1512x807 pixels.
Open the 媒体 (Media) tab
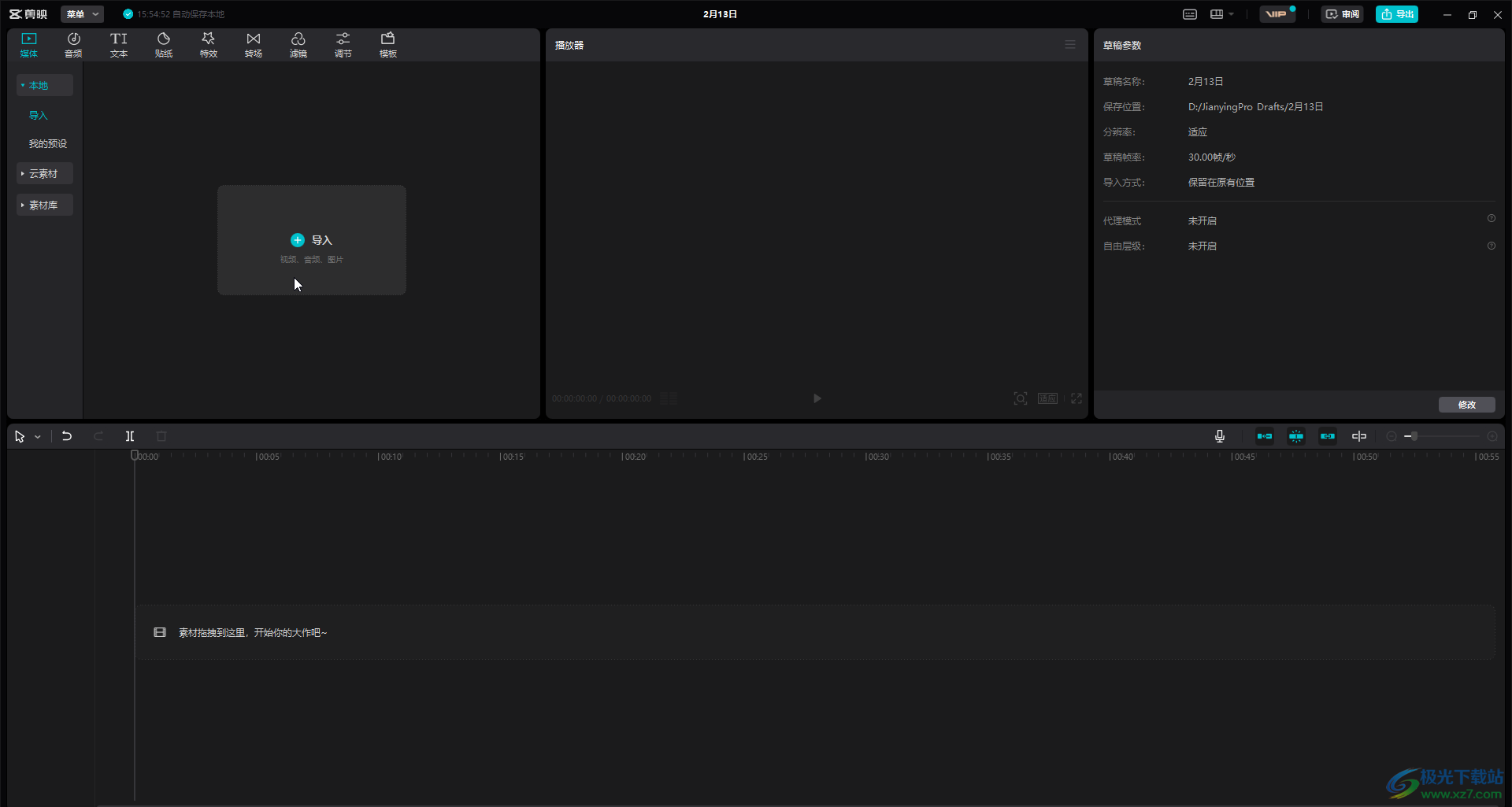click(x=29, y=45)
